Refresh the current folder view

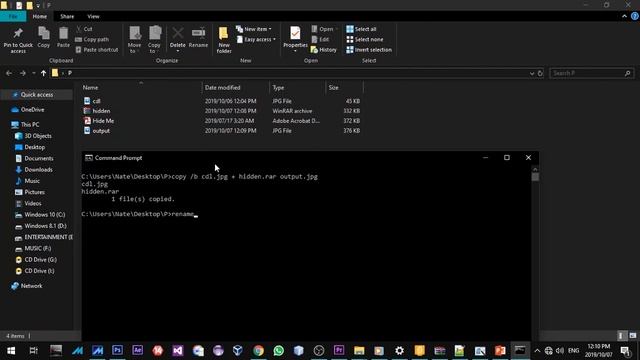(540, 73)
